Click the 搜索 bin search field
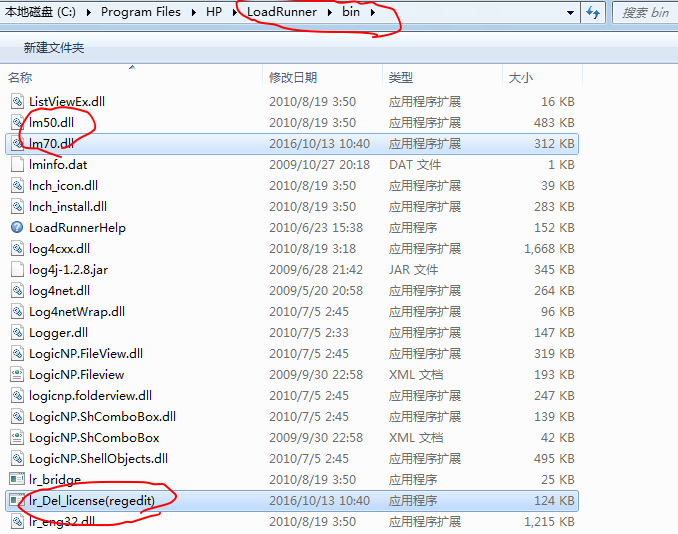Image resolution: width=678 pixels, height=534 pixels. [646, 13]
